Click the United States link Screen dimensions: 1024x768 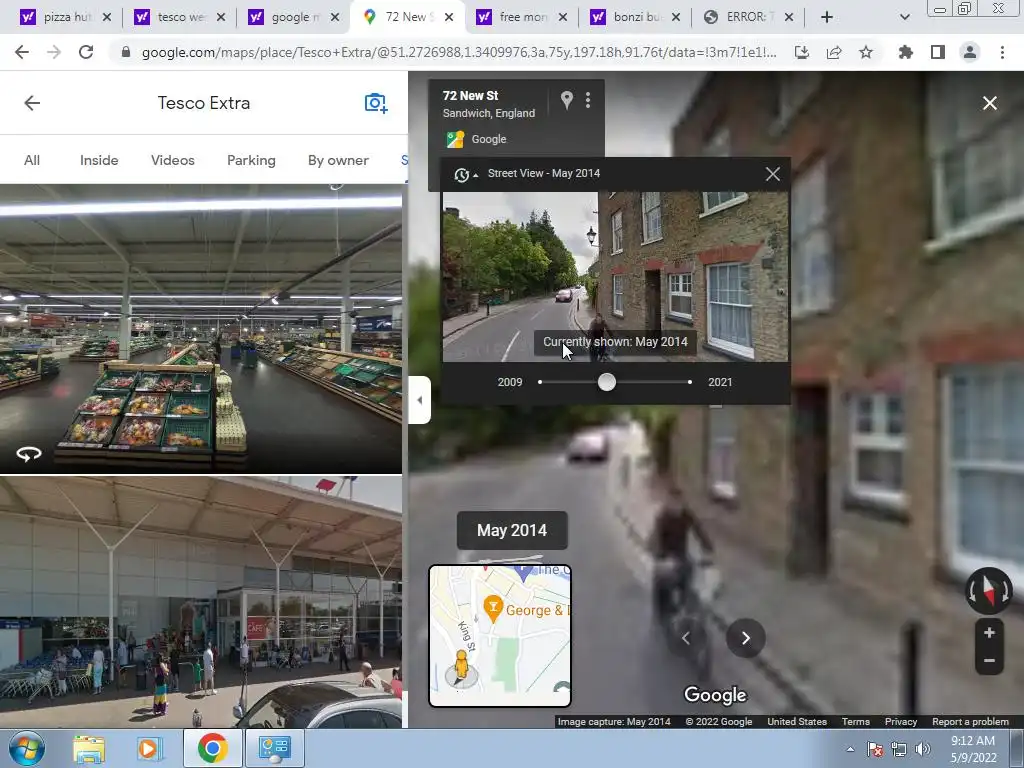[797, 722]
